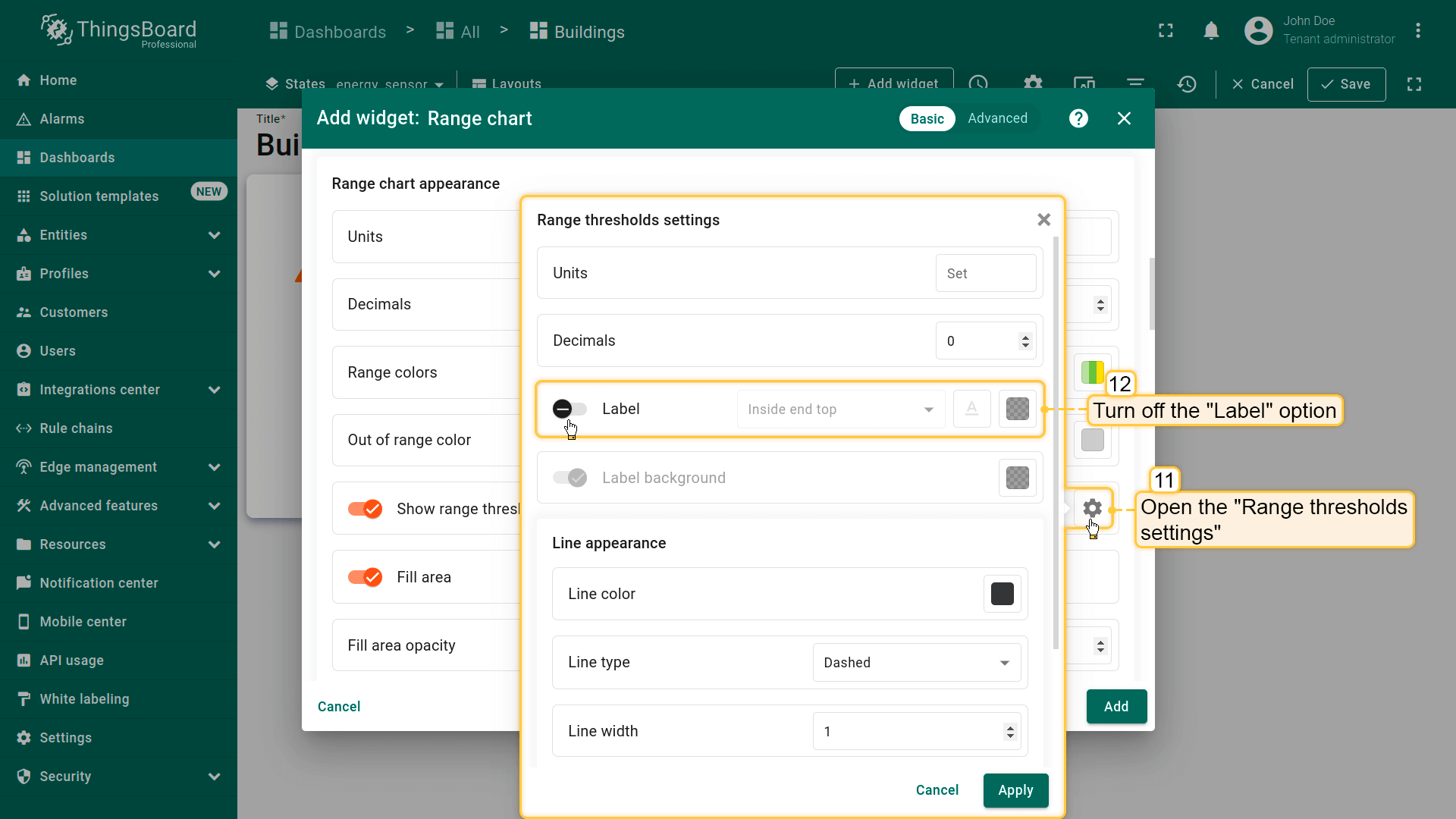
Task: Open the Range colors palette icon
Action: [x=1092, y=372]
